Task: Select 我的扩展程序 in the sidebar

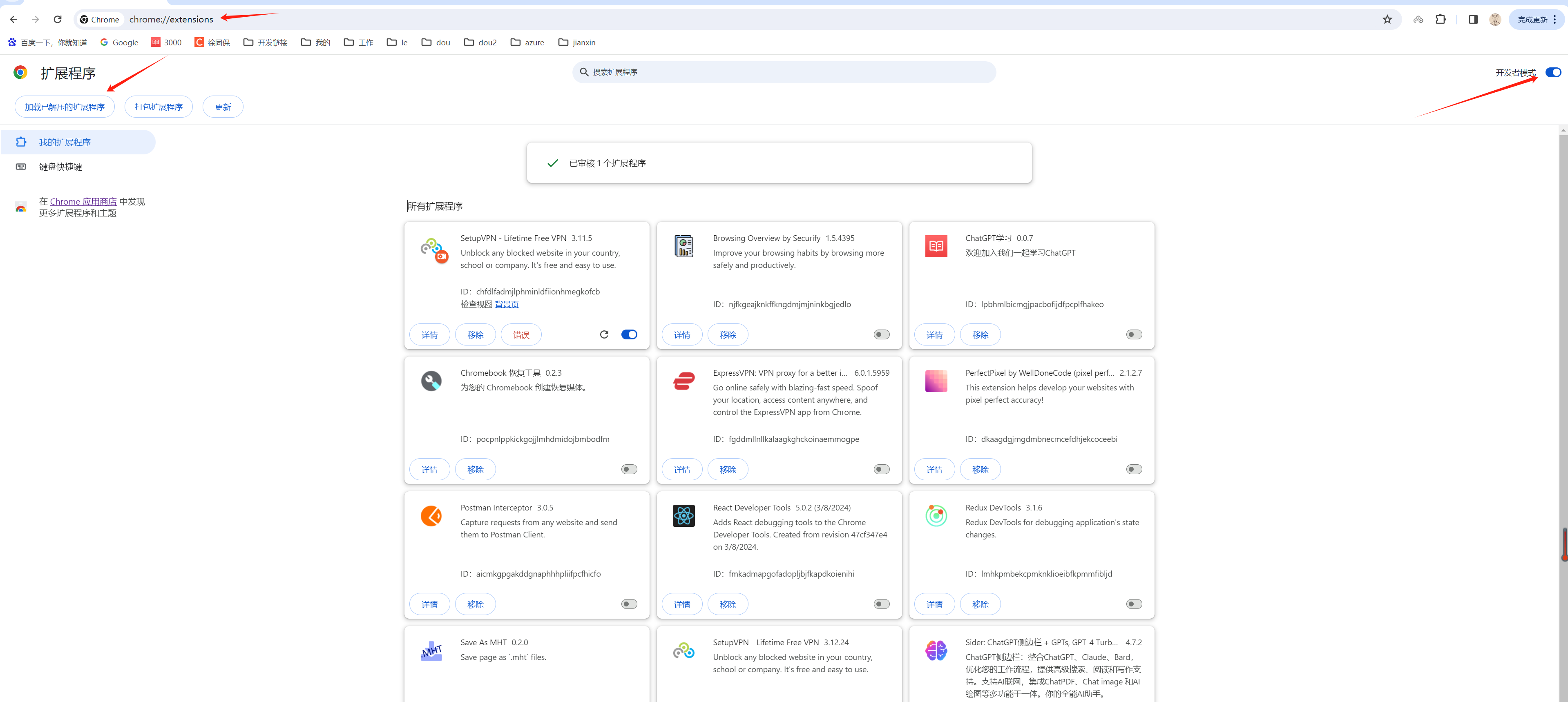Action: (65, 143)
